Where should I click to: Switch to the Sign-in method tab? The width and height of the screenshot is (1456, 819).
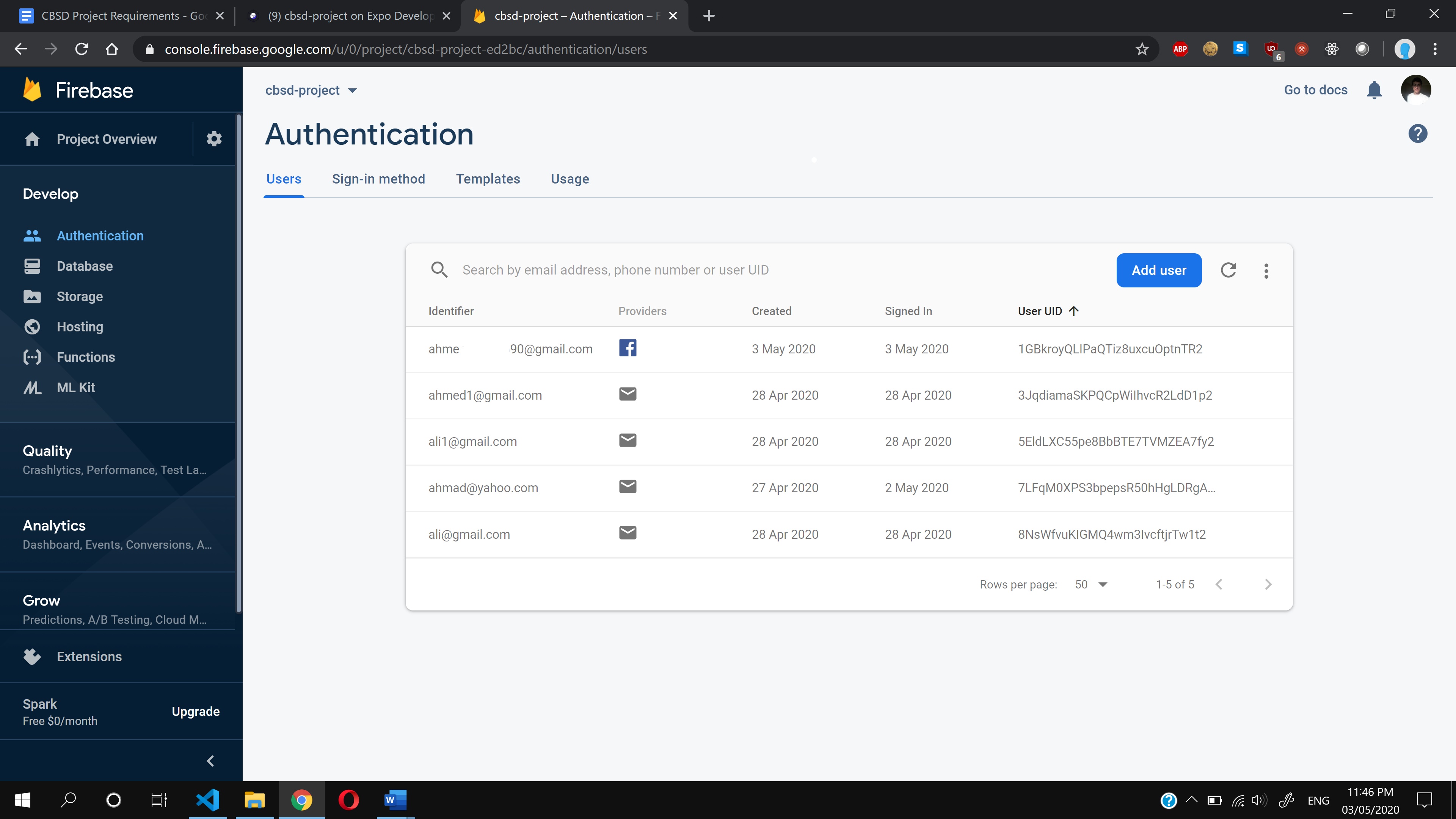pos(378,179)
